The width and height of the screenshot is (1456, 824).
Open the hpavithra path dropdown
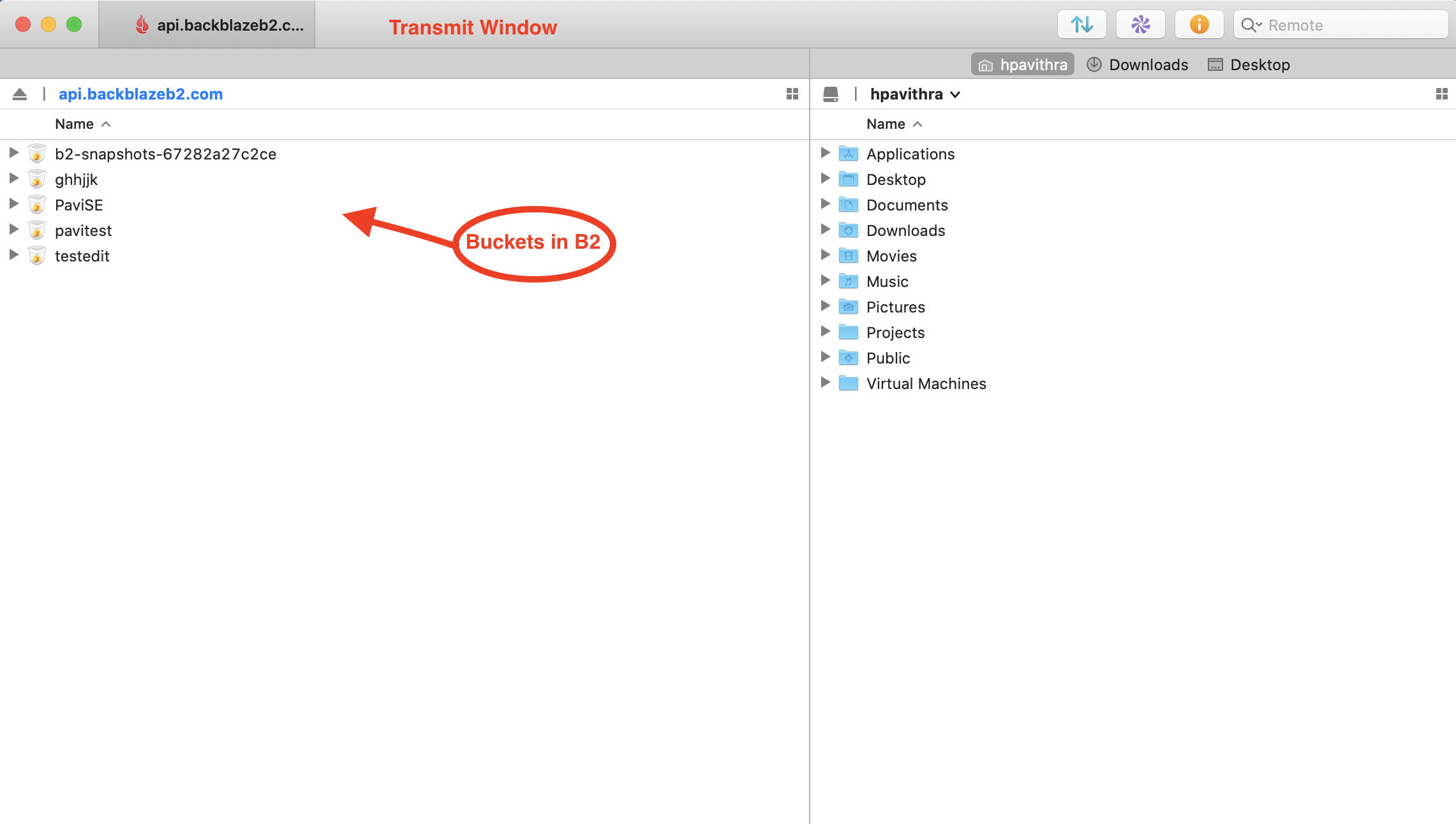pyautogui.click(x=915, y=94)
